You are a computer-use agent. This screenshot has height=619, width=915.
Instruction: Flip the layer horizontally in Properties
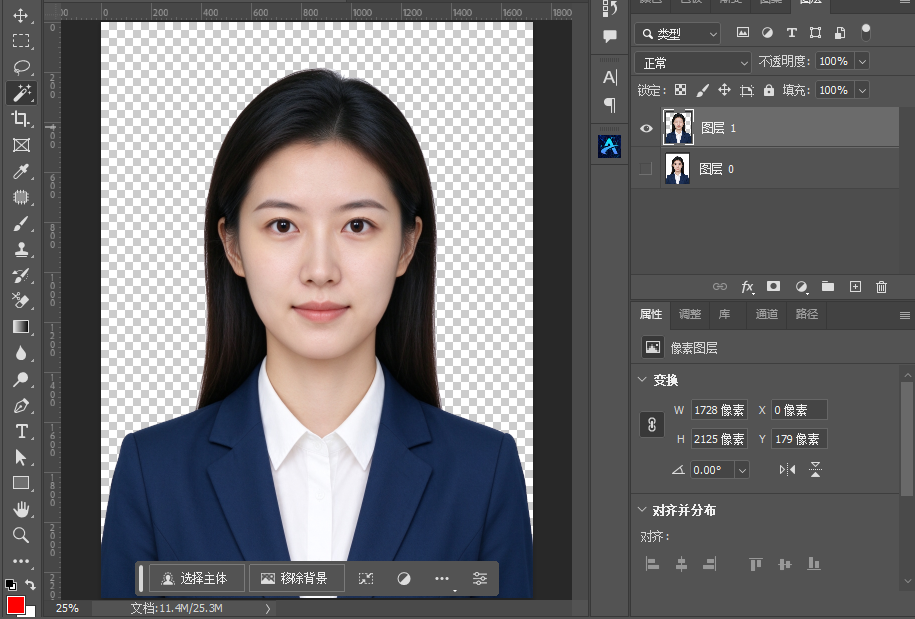[x=787, y=470]
